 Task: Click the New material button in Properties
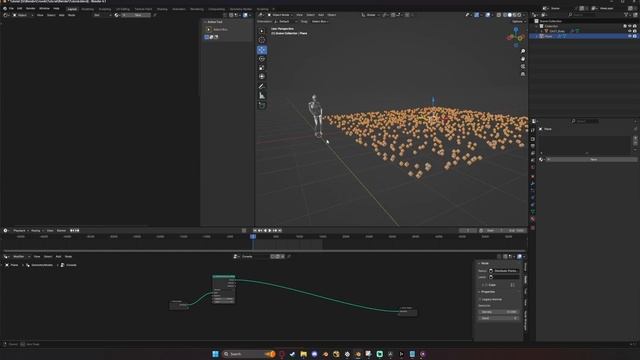pos(593,160)
